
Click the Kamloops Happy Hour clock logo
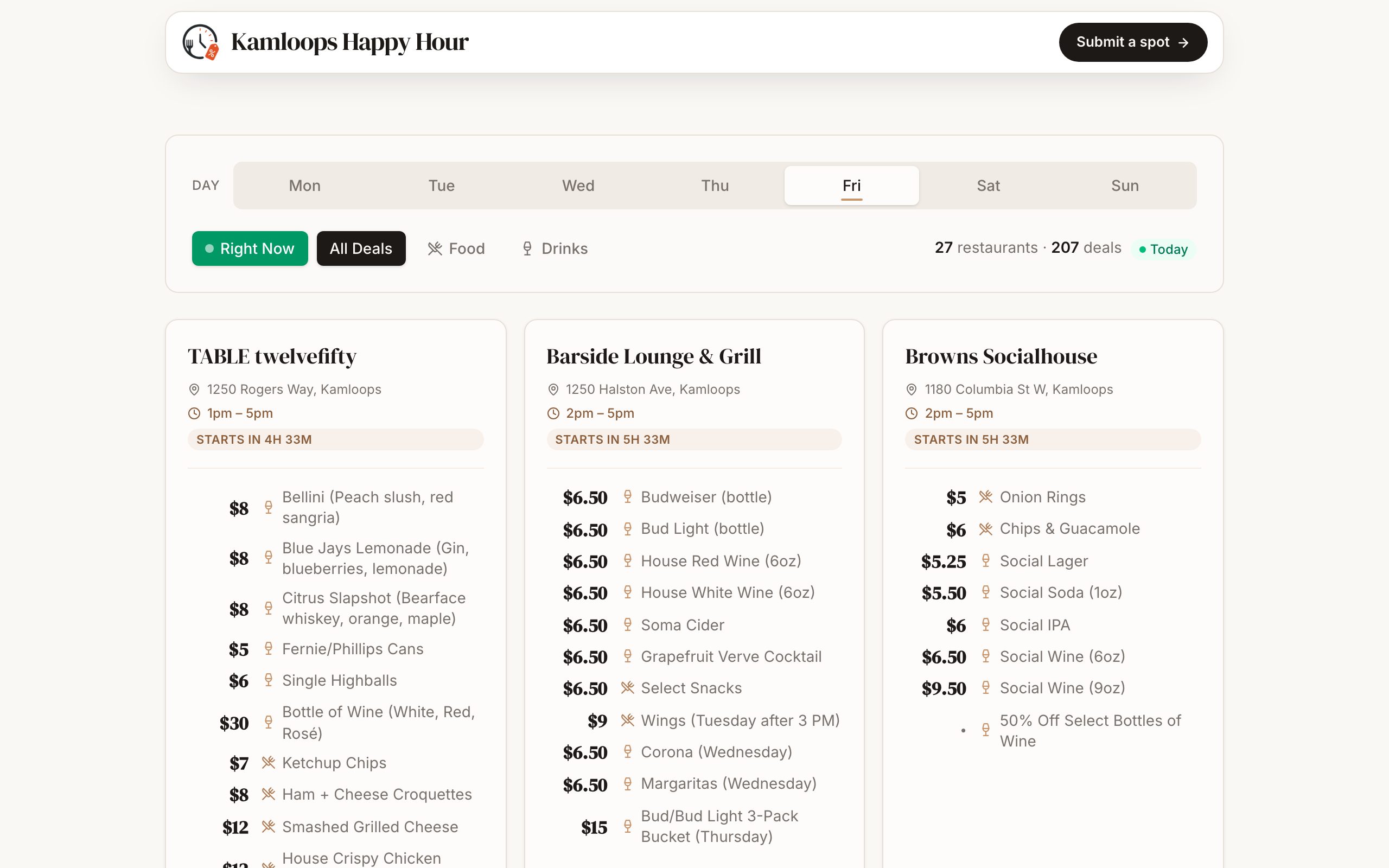(x=200, y=42)
